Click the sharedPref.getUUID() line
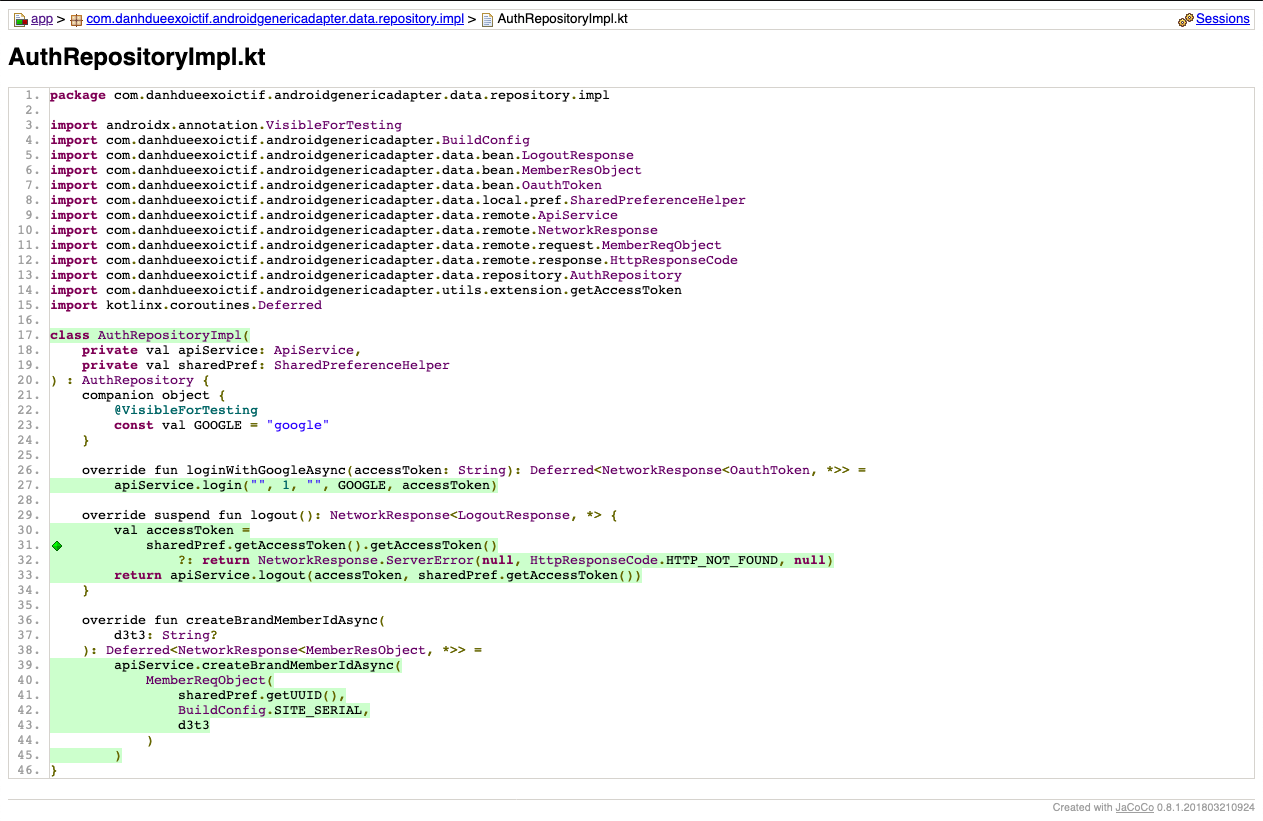1263x821 pixels. tap(262, 696)
